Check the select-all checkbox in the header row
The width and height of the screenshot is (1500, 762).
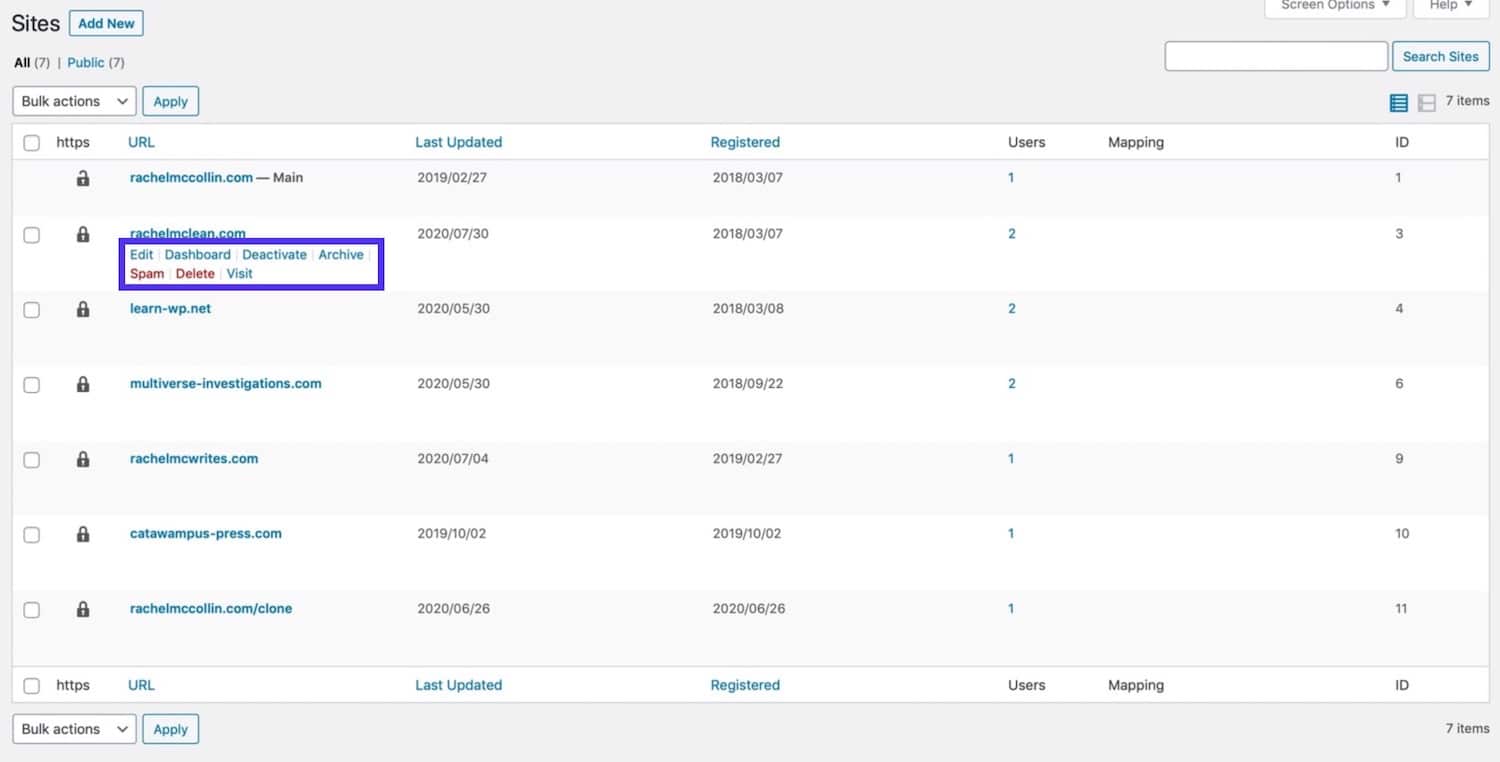(31, 142)
